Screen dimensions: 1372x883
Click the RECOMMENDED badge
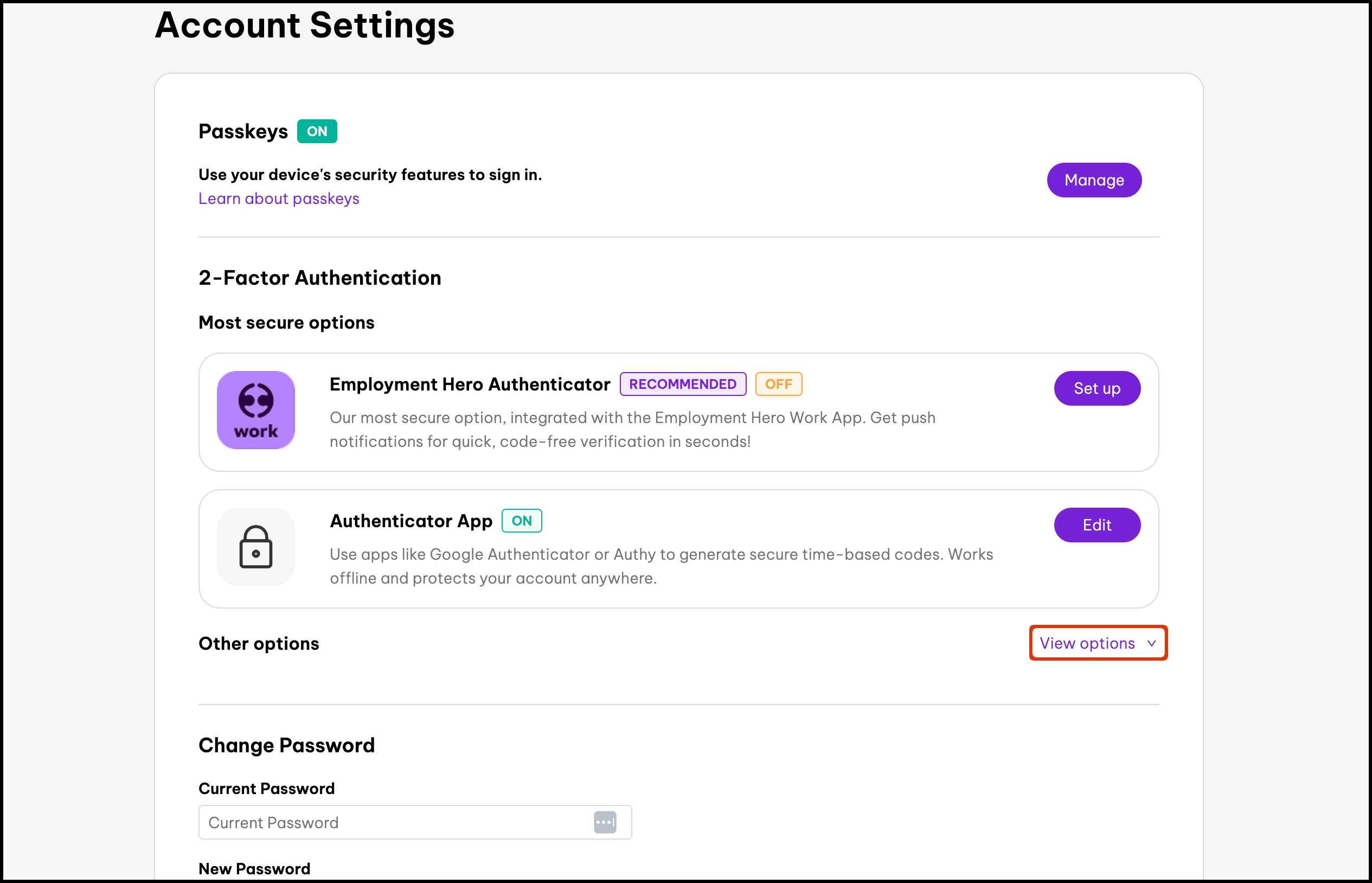[x=683, y=384]
